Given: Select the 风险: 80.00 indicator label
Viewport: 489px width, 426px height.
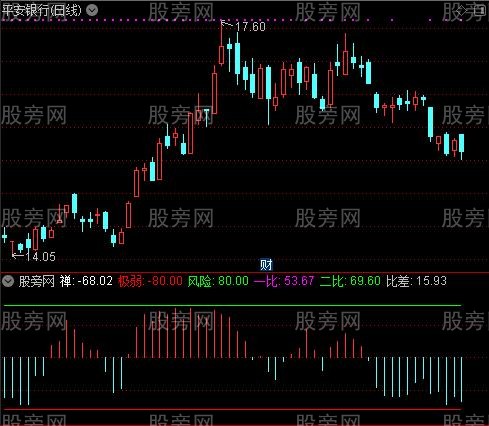Looking at the screenshot, I should (x=218, y=281).
